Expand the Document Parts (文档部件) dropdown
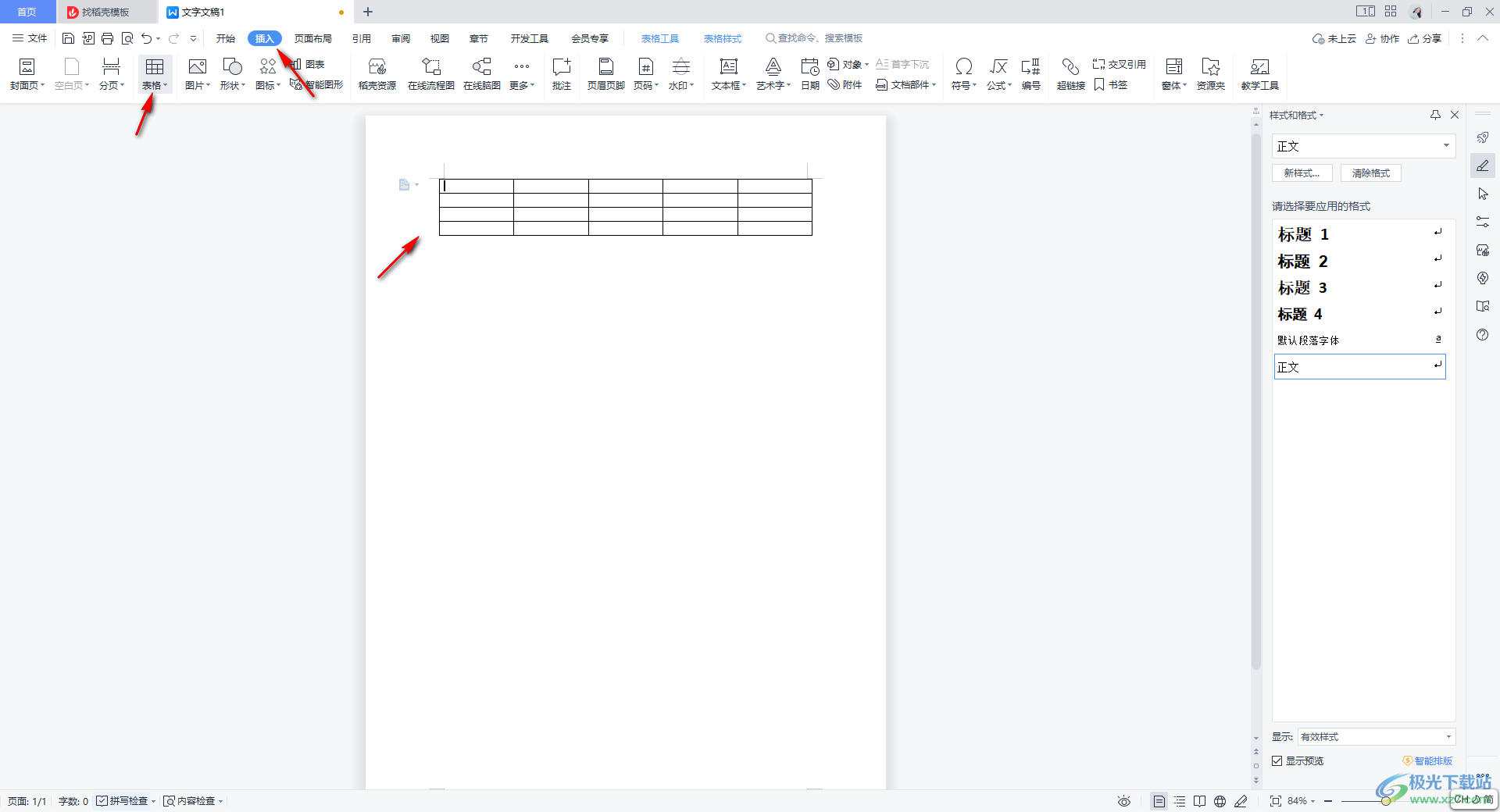 pyautogui.click(x=906, y=84)
